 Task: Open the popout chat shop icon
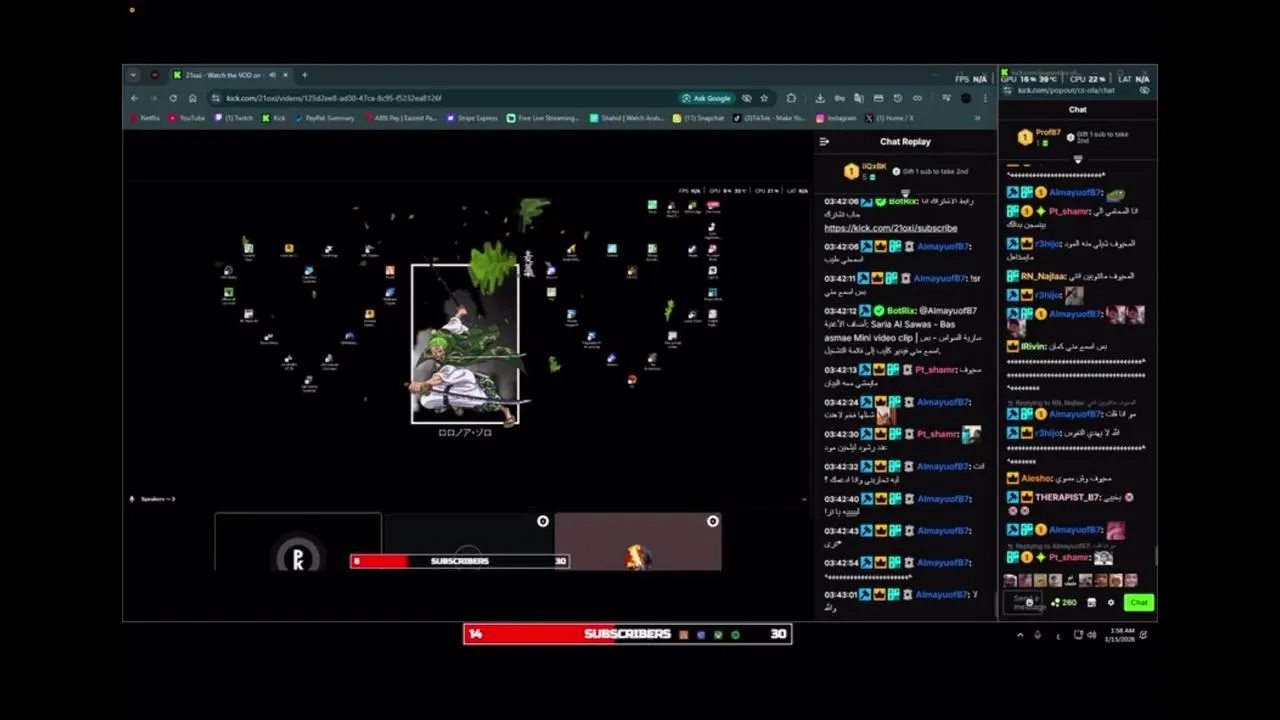pyautogui.click(x=1091, y=602)
